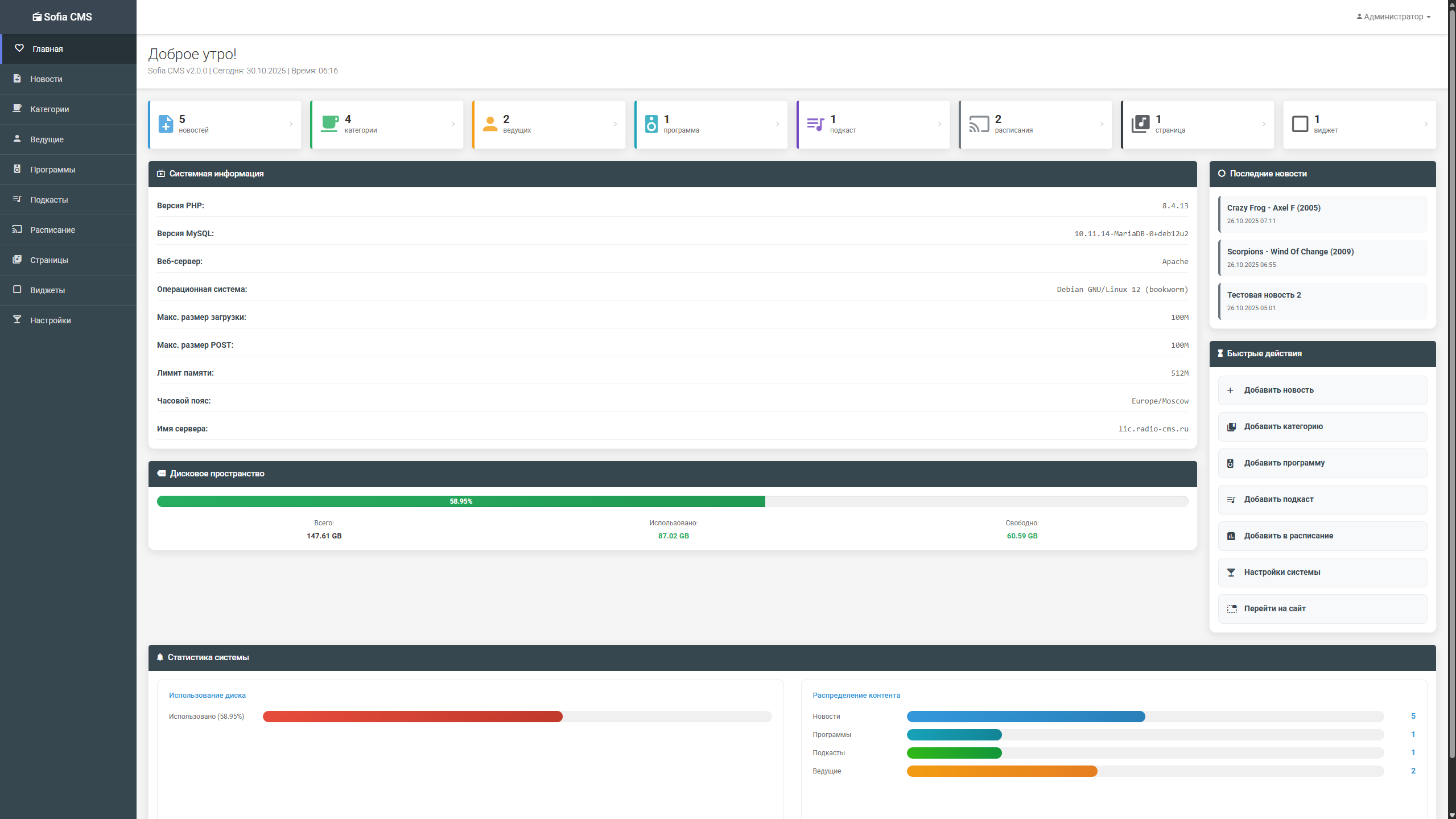
Task: Click the Ведущие person icon in sidebar
Action: (18, 139)
